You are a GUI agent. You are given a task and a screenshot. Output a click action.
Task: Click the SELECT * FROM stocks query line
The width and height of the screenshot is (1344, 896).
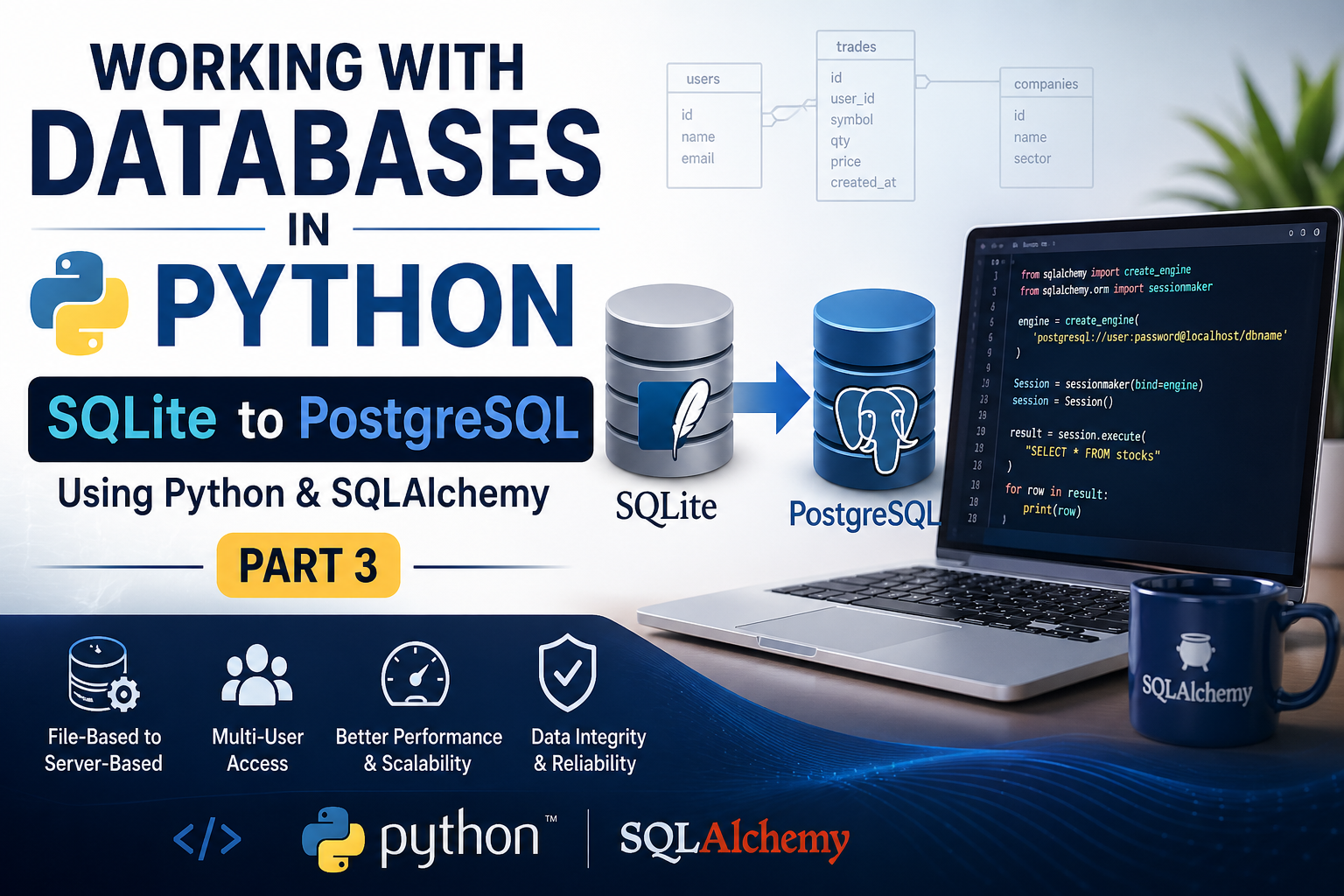pos(1093,453)
